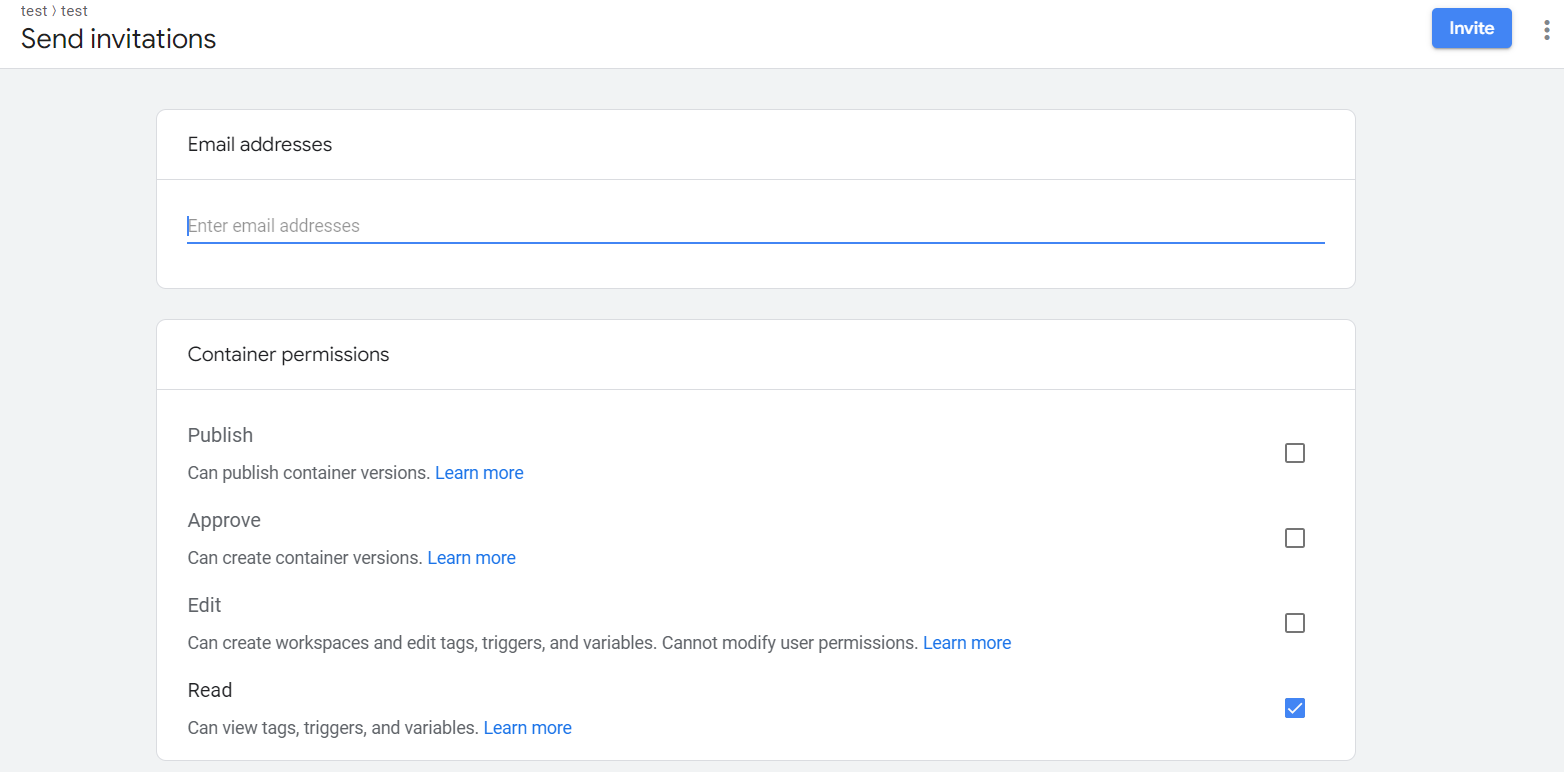Click the Container permissions heading
The image size is (1564, 772).
(288, 354)
